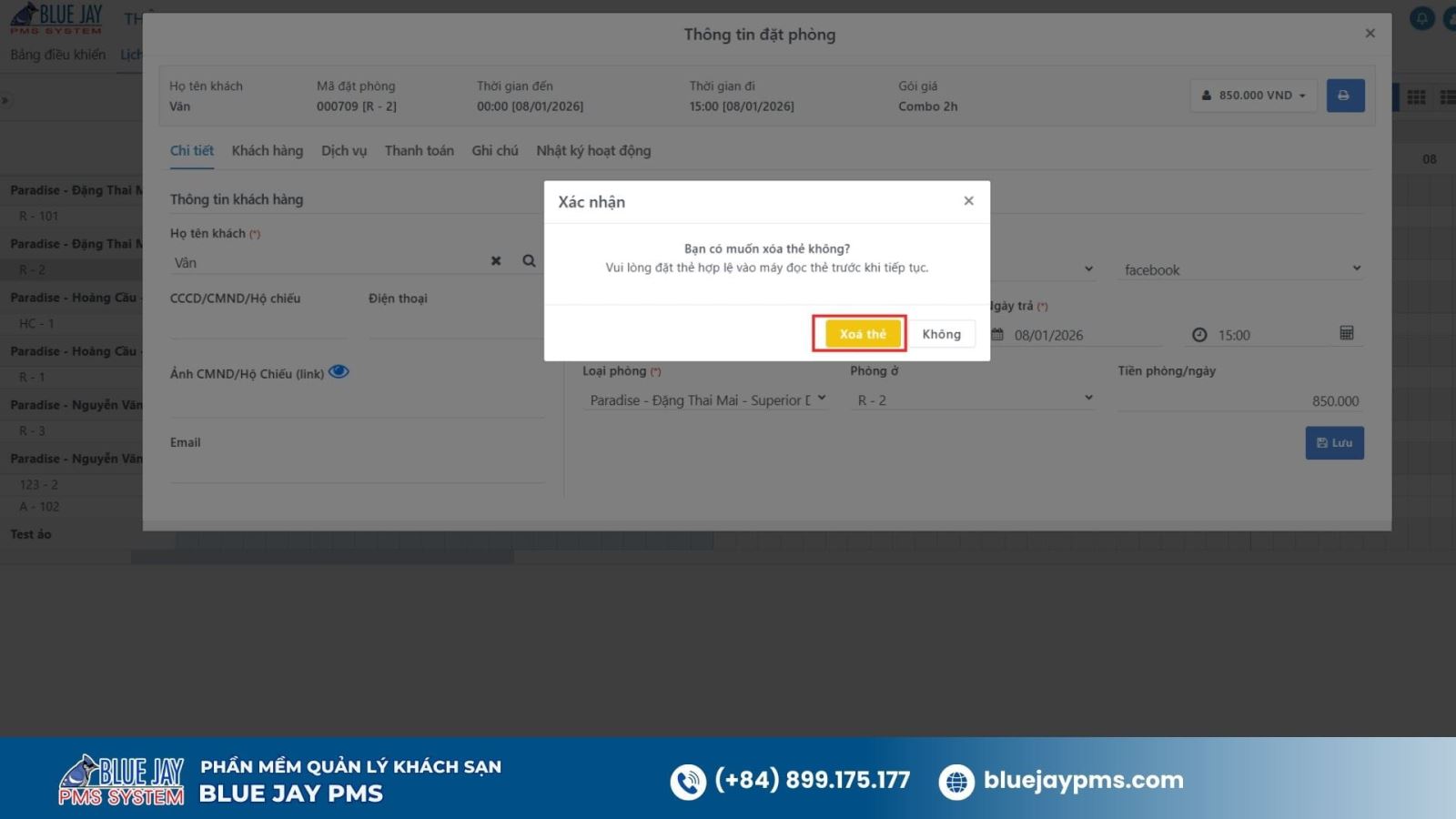The height and width of the screenshot is (819, 1456).
Task: Open the Thanh toán tab
Action: [x=419, y=151]
